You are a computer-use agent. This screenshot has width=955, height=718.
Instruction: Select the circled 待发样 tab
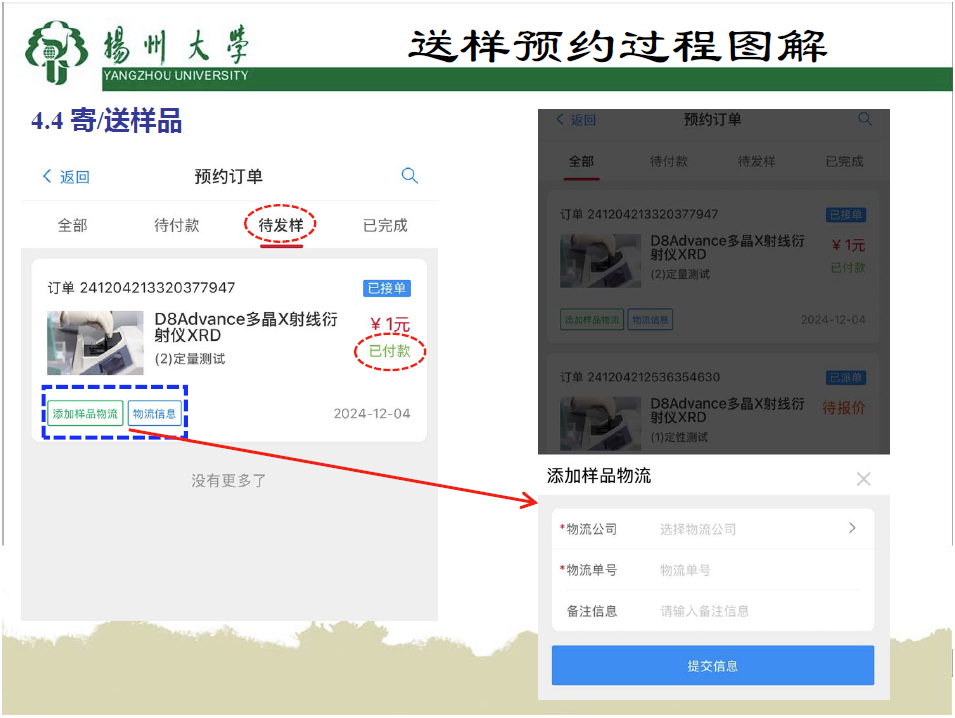[281, 226]
